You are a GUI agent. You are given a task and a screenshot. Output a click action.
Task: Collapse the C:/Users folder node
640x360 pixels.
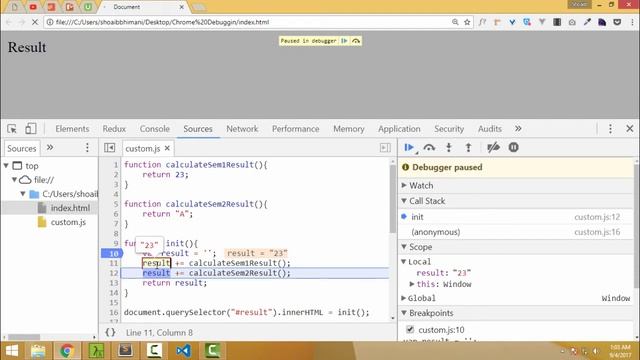[23, 194]
